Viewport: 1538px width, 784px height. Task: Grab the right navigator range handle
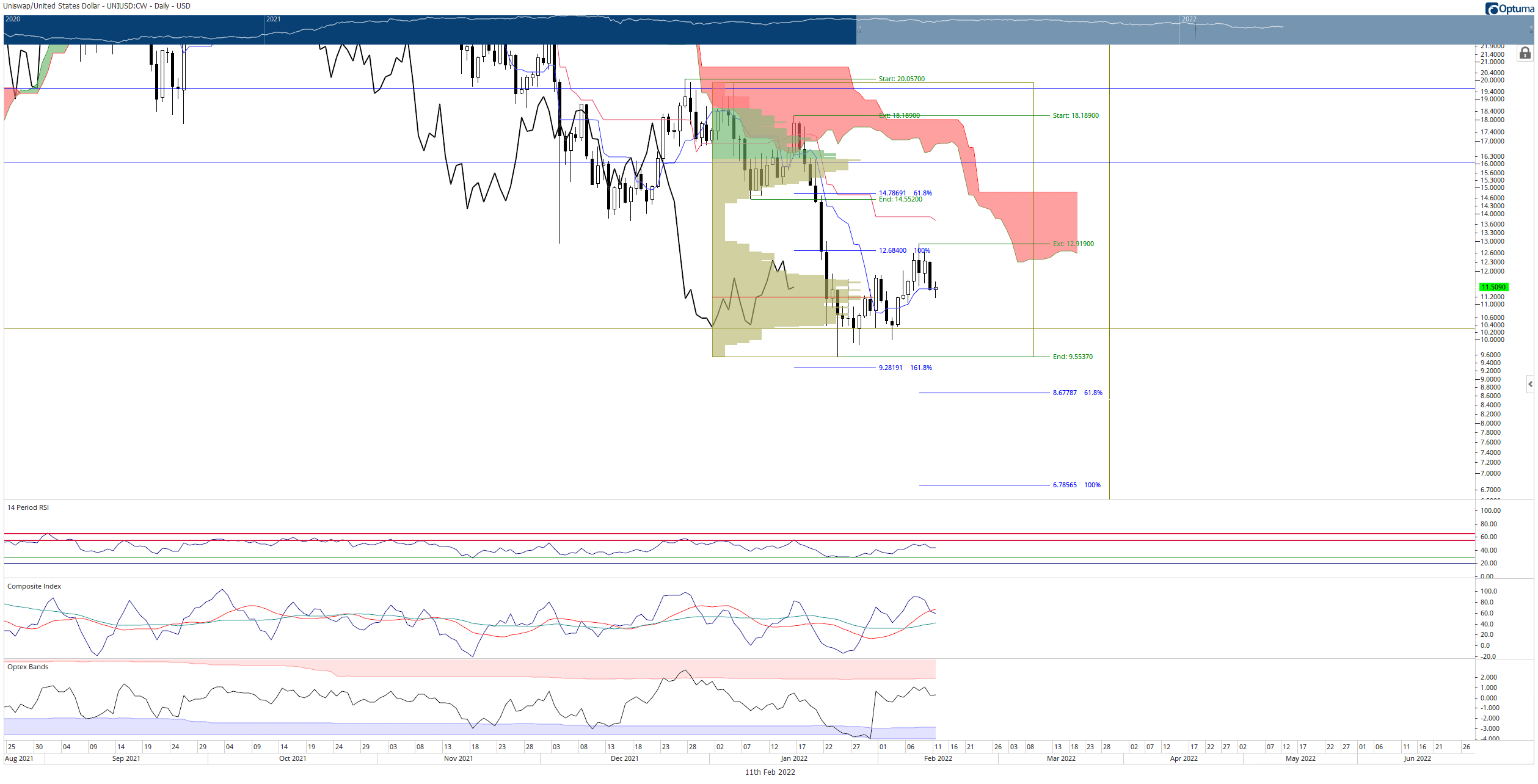pos(1531,29)
